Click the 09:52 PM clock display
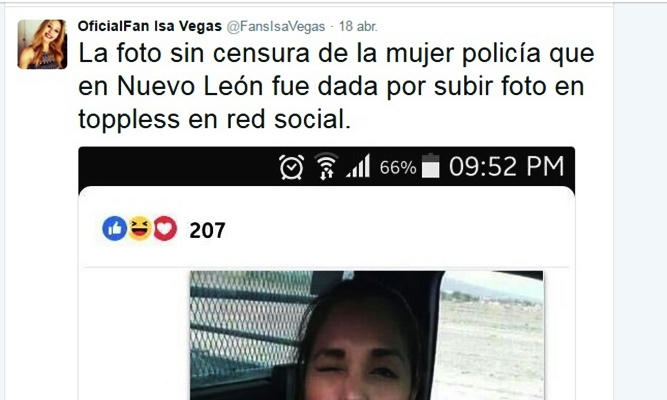Viewport: 667px width, 400px height. pyautogui.click(x=506, y=166)
